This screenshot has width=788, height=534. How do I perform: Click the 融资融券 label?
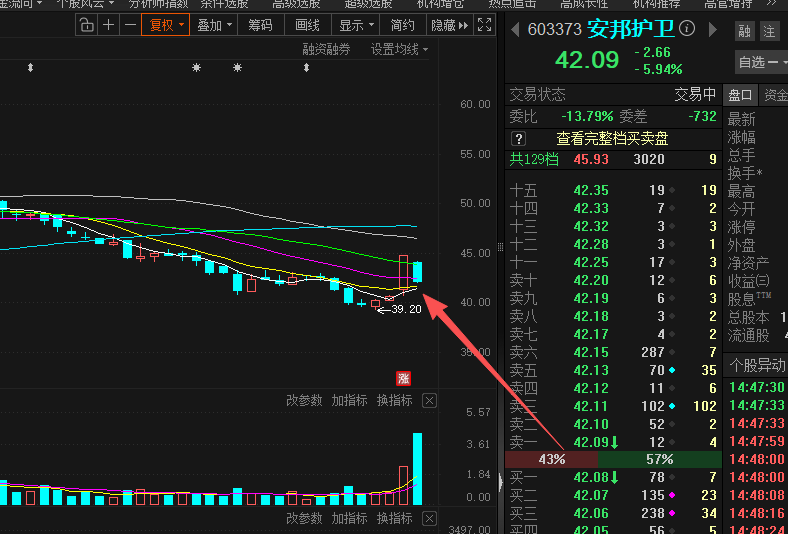pos(326,49)
